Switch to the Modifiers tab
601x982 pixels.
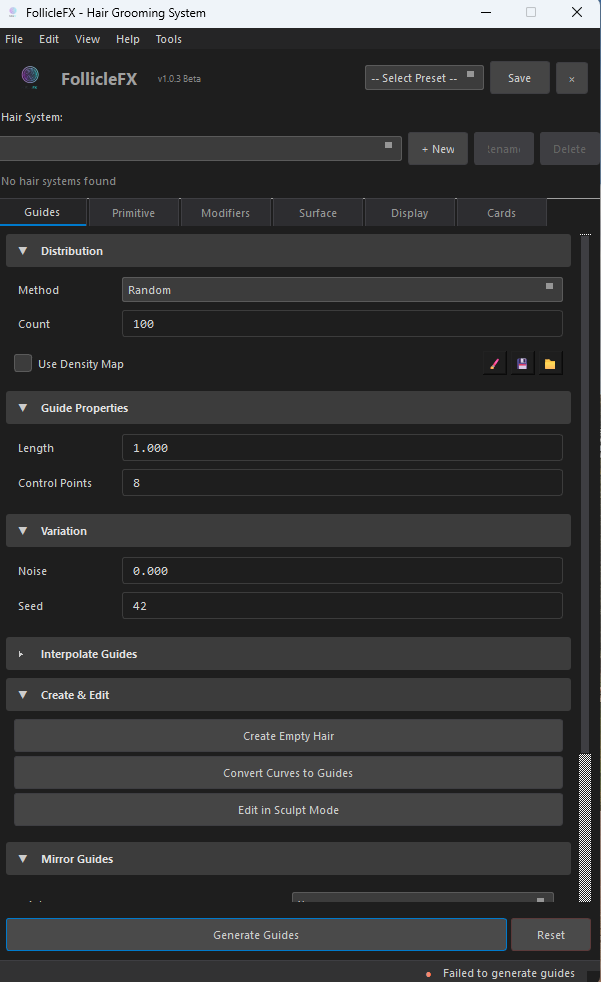pos(225,213)
